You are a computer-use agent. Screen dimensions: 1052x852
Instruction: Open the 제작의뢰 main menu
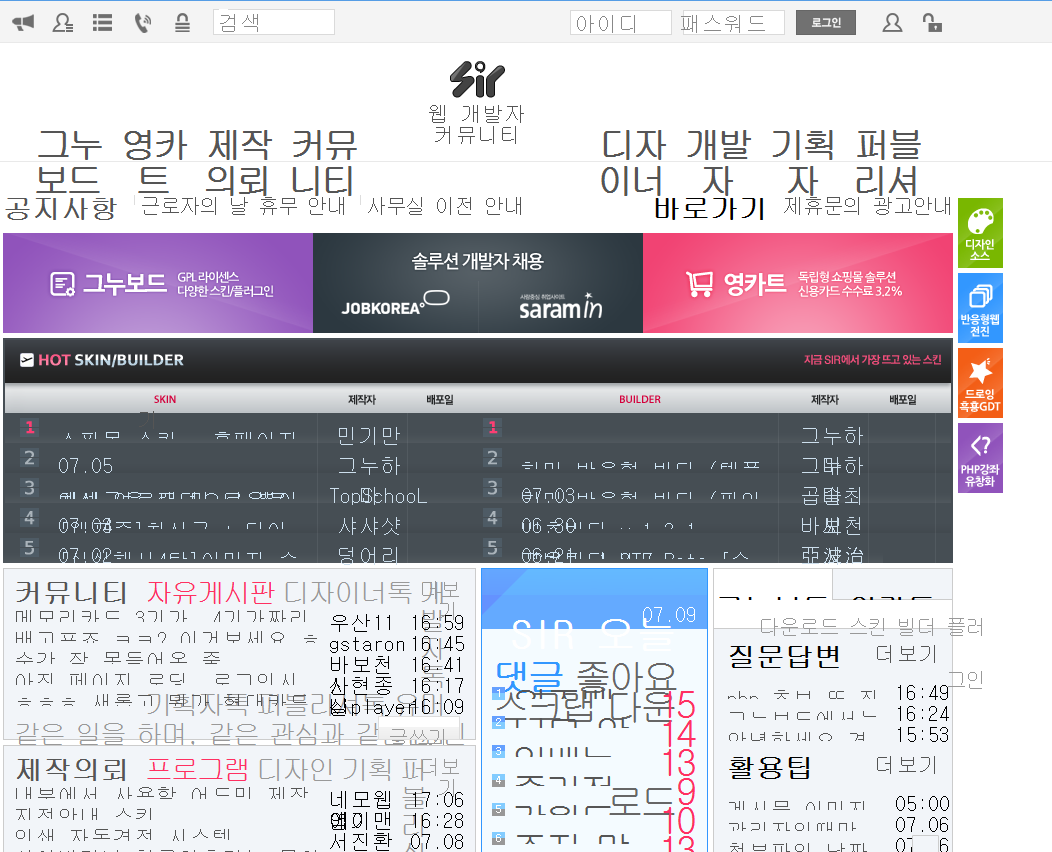pyautogui.click(x=239, y=162)
